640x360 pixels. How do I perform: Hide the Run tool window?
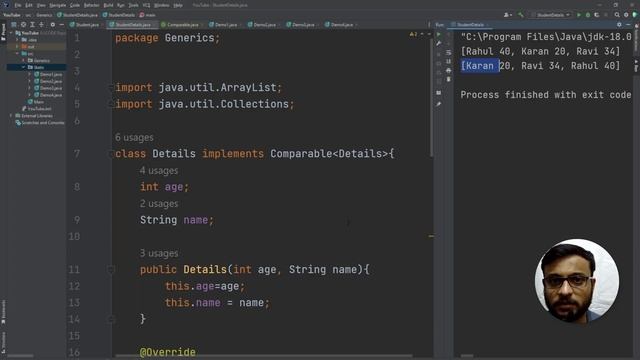(x=628, y=24)
